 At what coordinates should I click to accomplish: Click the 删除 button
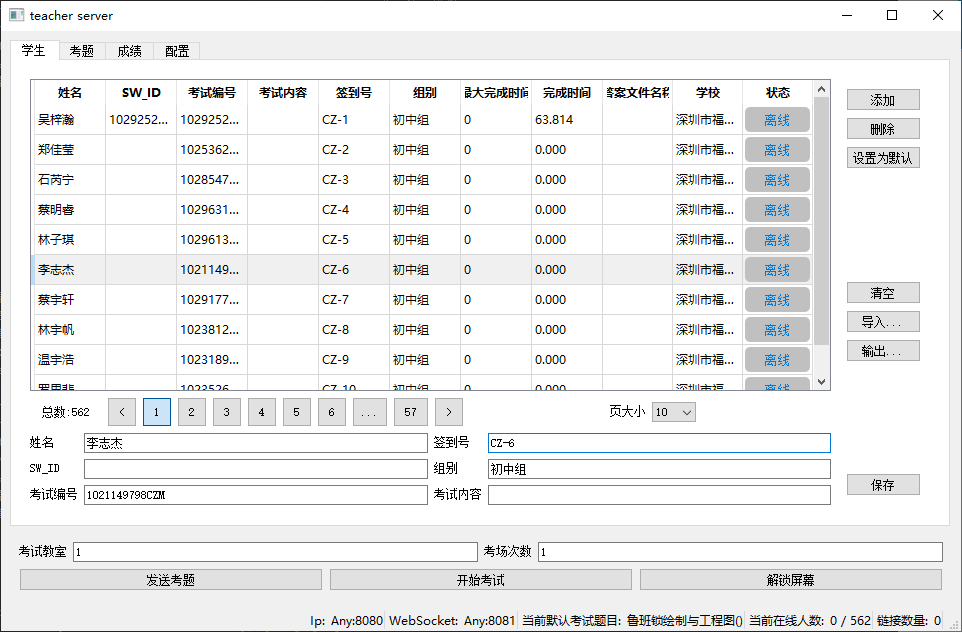(x=882, y=129)
